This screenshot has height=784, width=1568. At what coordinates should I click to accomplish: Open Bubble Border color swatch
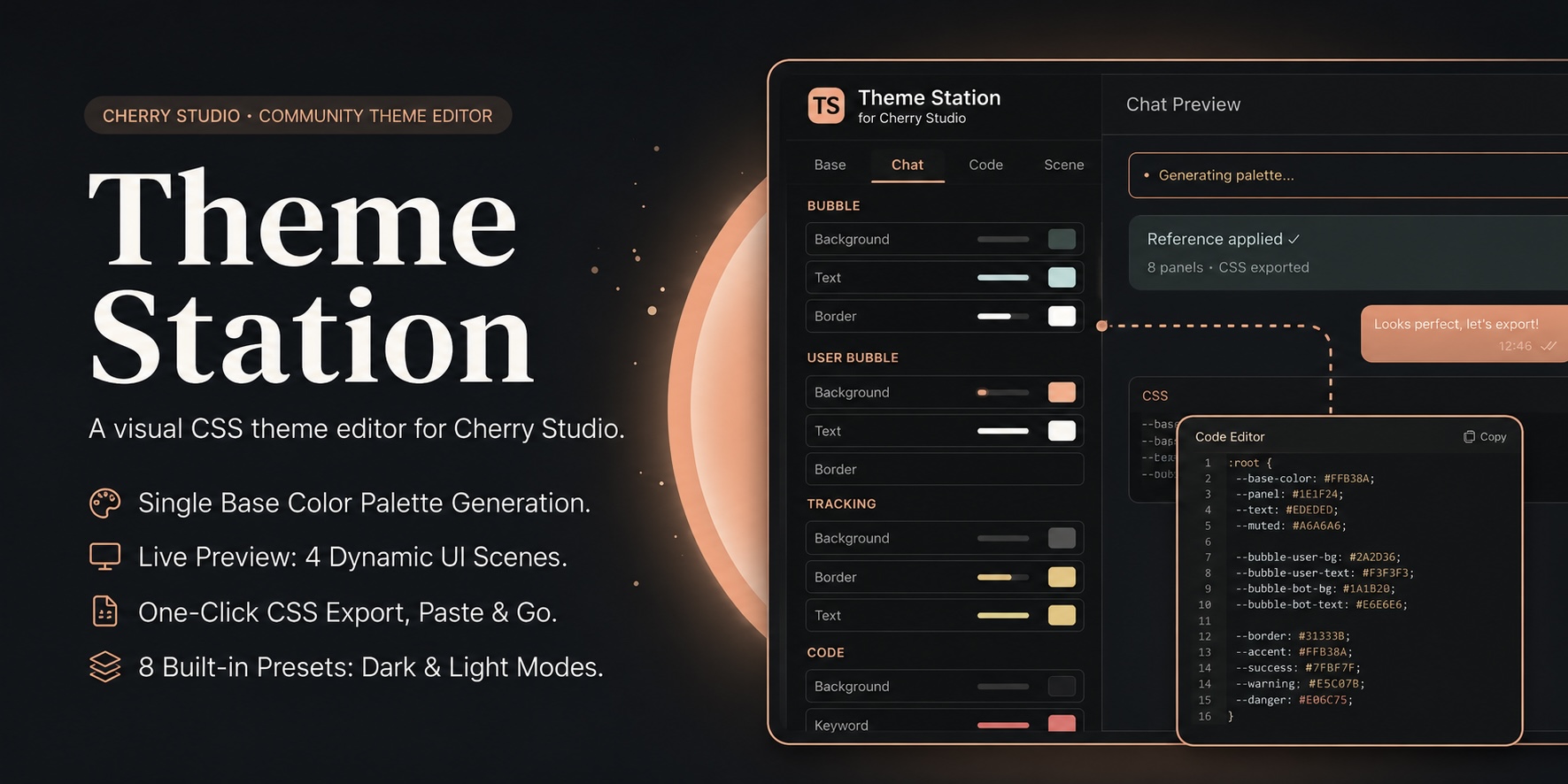(1062, 316)
